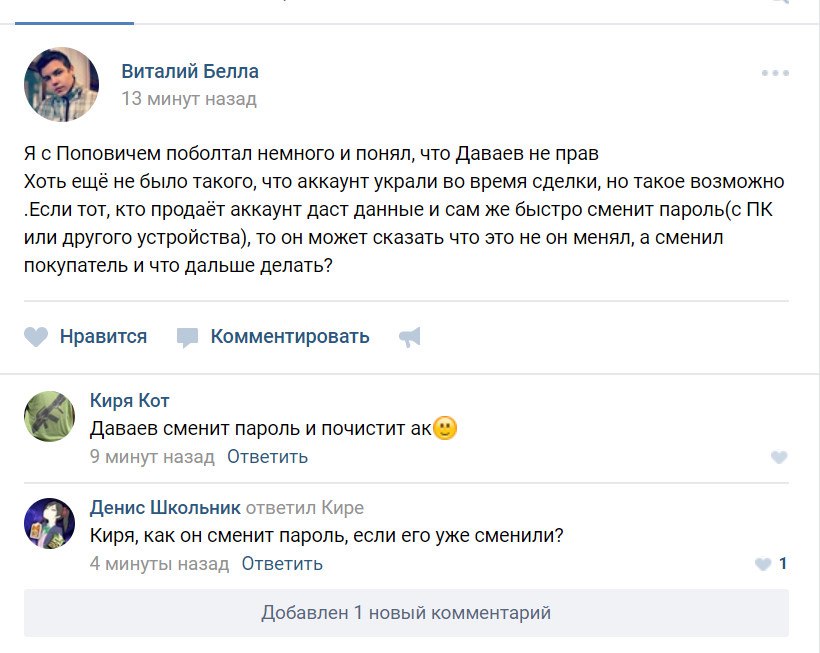Like Киря Кот's comment with heart
The height and width of the screenshot is (653, 820).
pyautogui.click(x=779, y=458)
